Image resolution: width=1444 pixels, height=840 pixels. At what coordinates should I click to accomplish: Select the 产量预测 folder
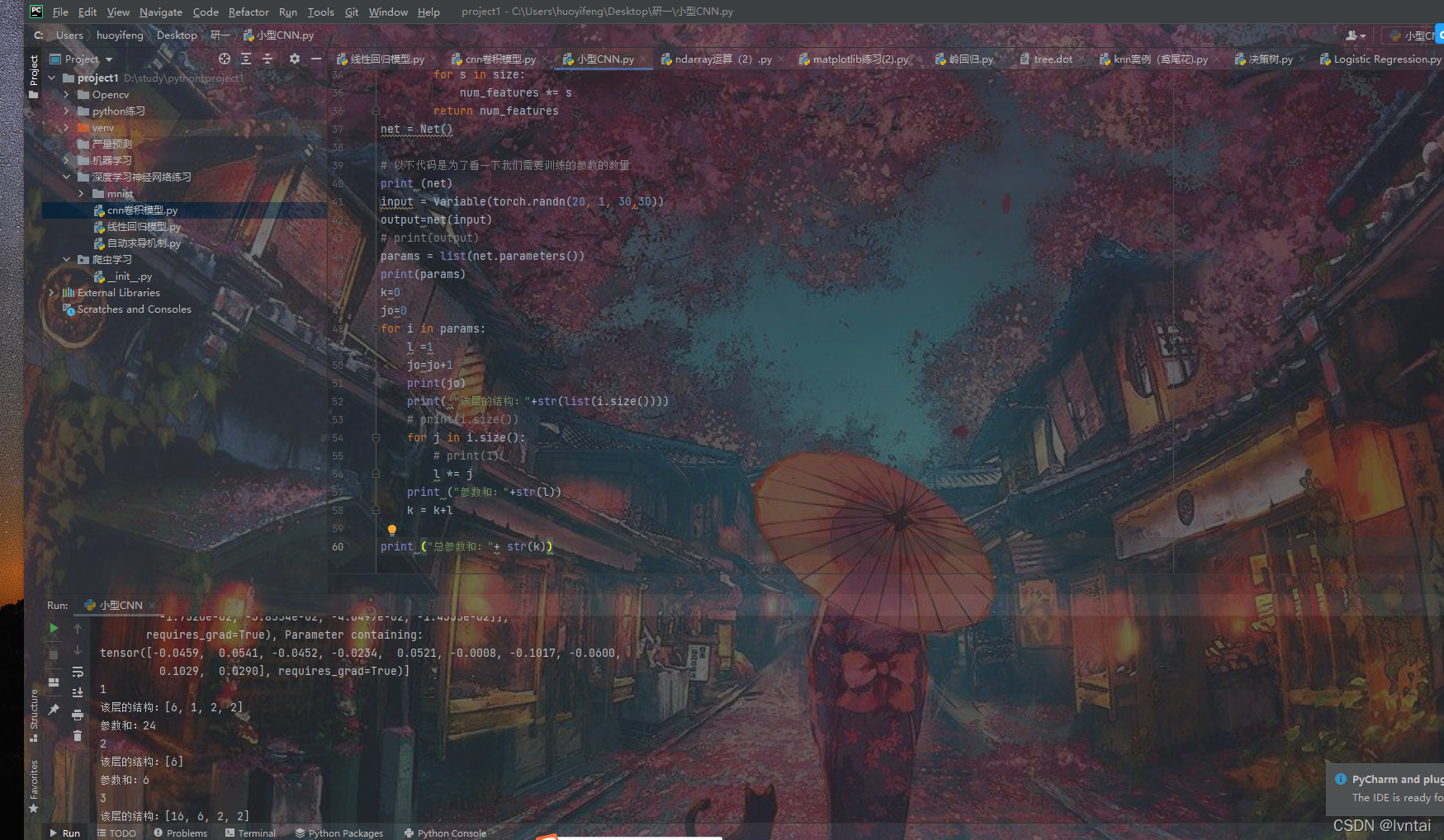105,144
